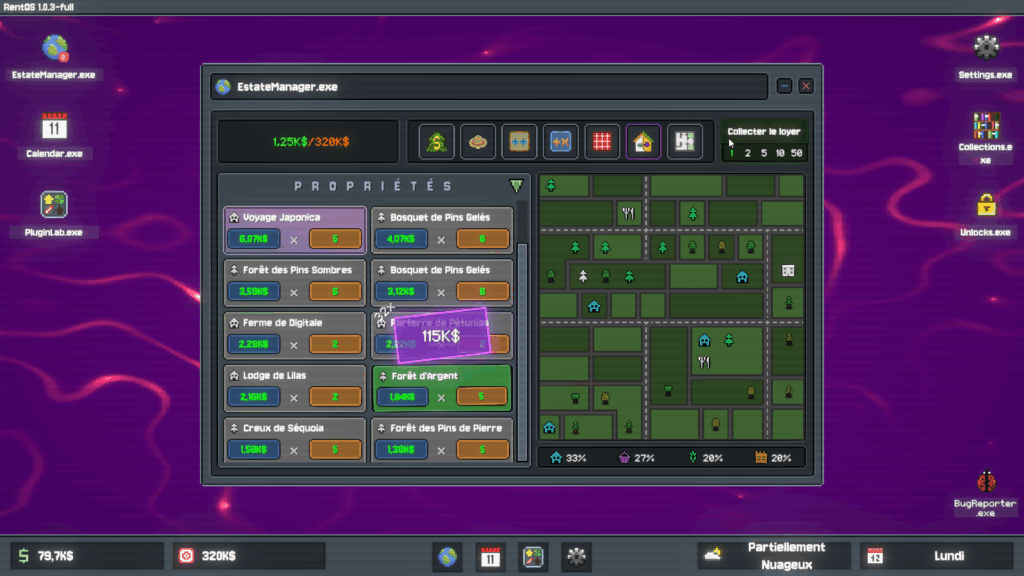Click the globe icon in the taskbar

[447, 556]
